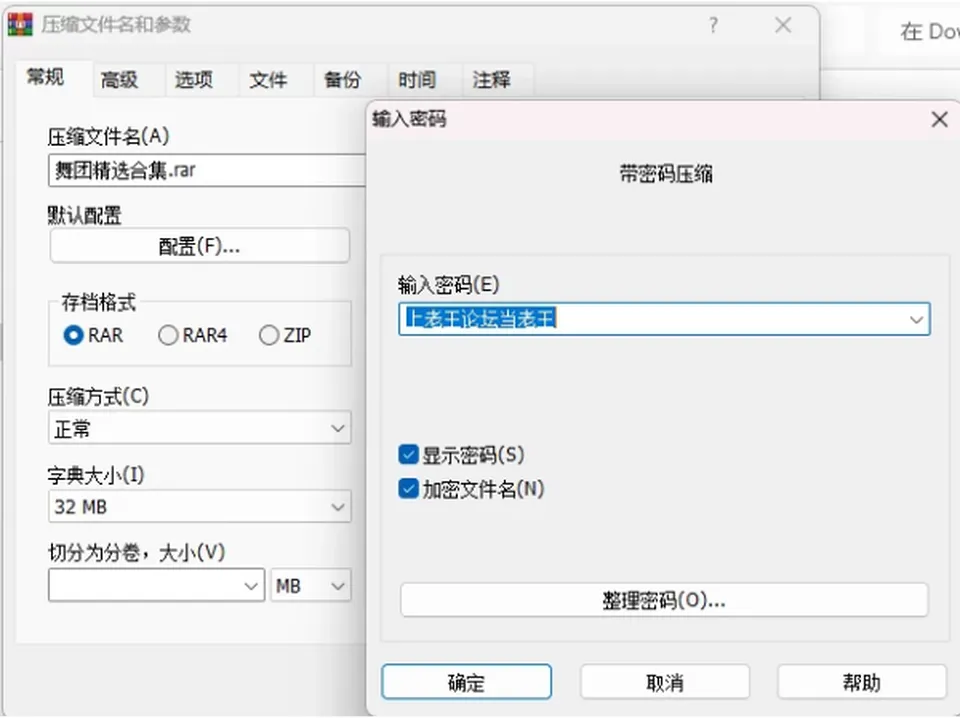Click the 帮助 button
Image resolution: width=960 pixels, height=718 pixels.
coord(862,682)
